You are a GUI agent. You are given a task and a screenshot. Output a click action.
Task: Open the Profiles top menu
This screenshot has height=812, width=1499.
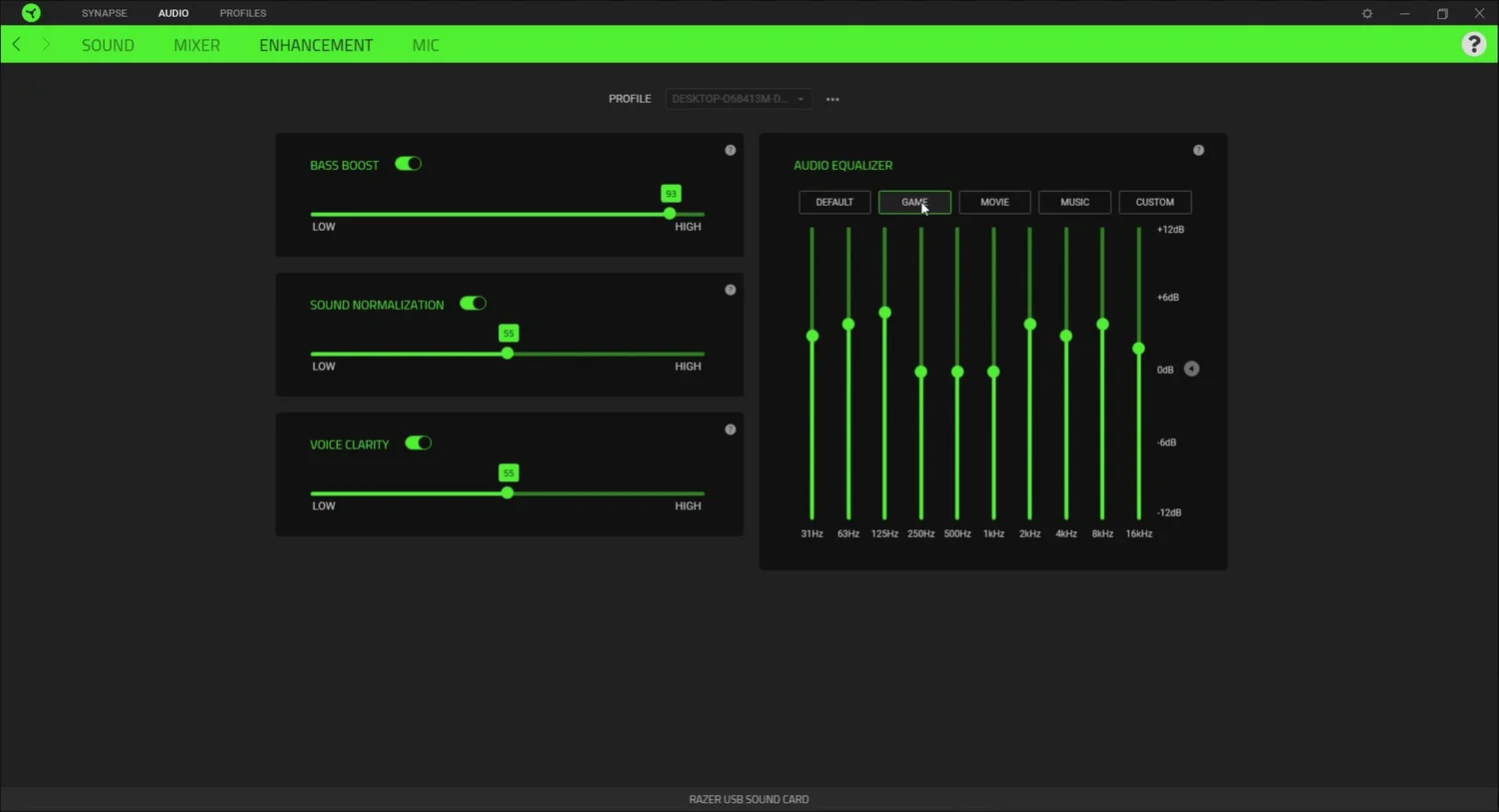(243, 13)
